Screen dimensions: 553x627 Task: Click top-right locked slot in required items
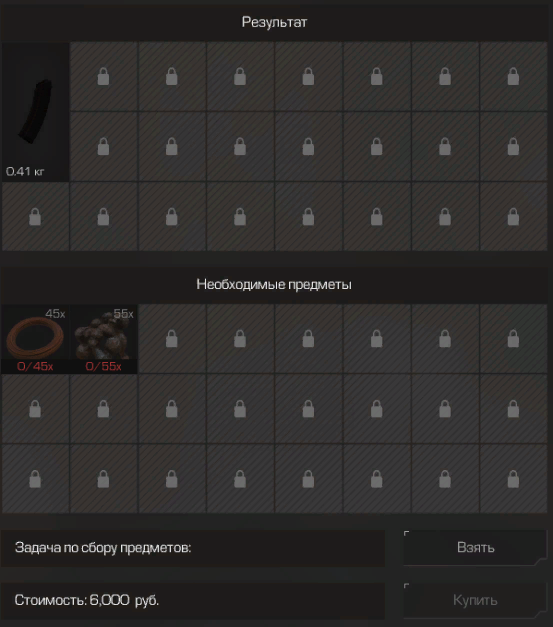tap(513, 339)
